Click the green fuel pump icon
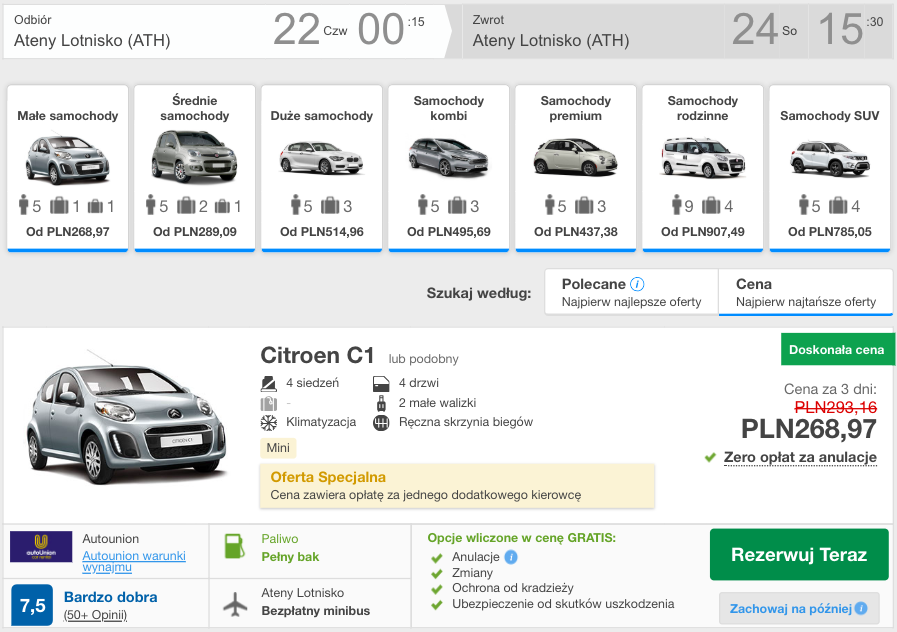 coord(235,546)
